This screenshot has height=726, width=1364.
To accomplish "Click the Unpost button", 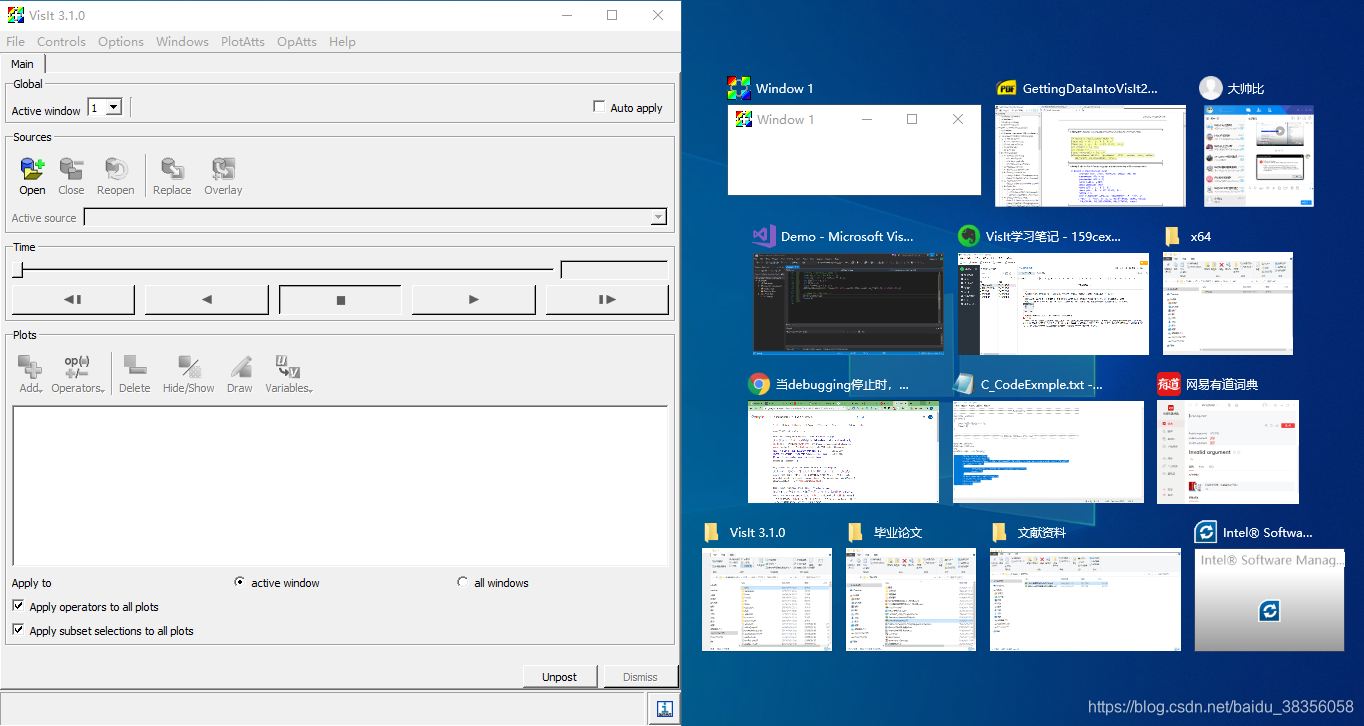I will 560,676.
